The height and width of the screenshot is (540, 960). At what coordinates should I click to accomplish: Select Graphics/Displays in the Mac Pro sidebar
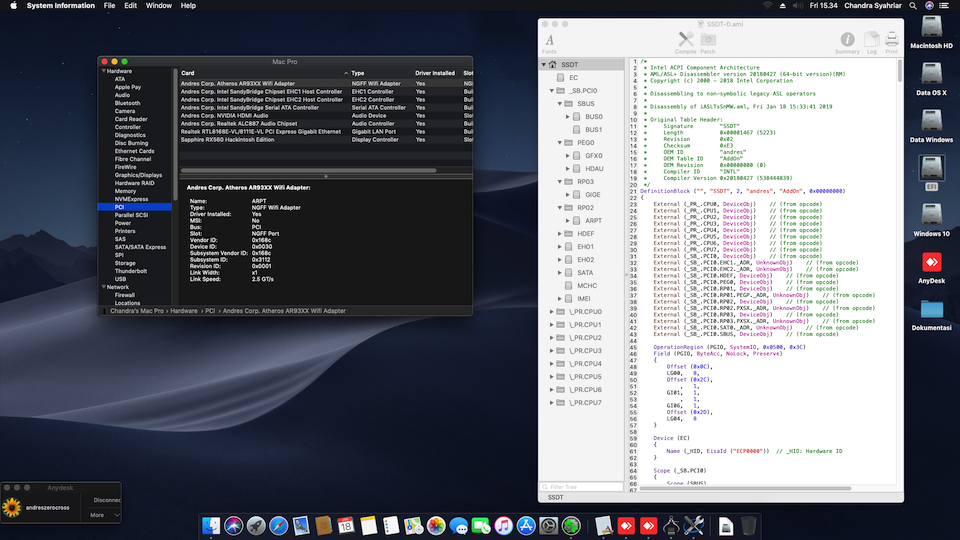coord(138,175)
